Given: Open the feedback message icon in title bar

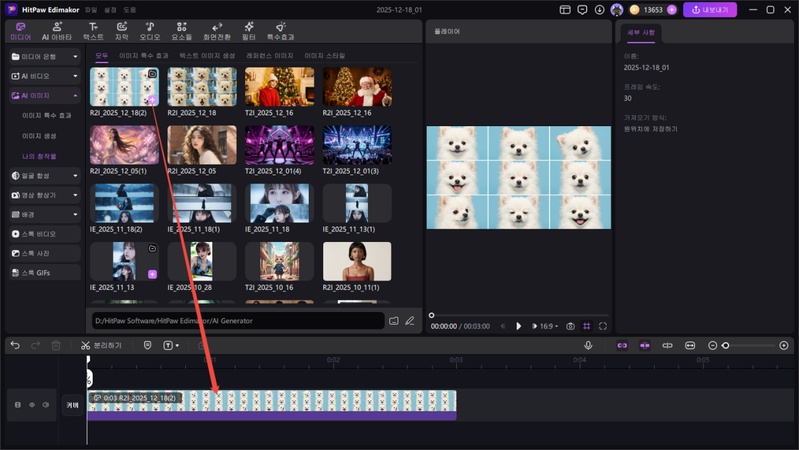Looking at the screenshot, I should tap(582, 10).
